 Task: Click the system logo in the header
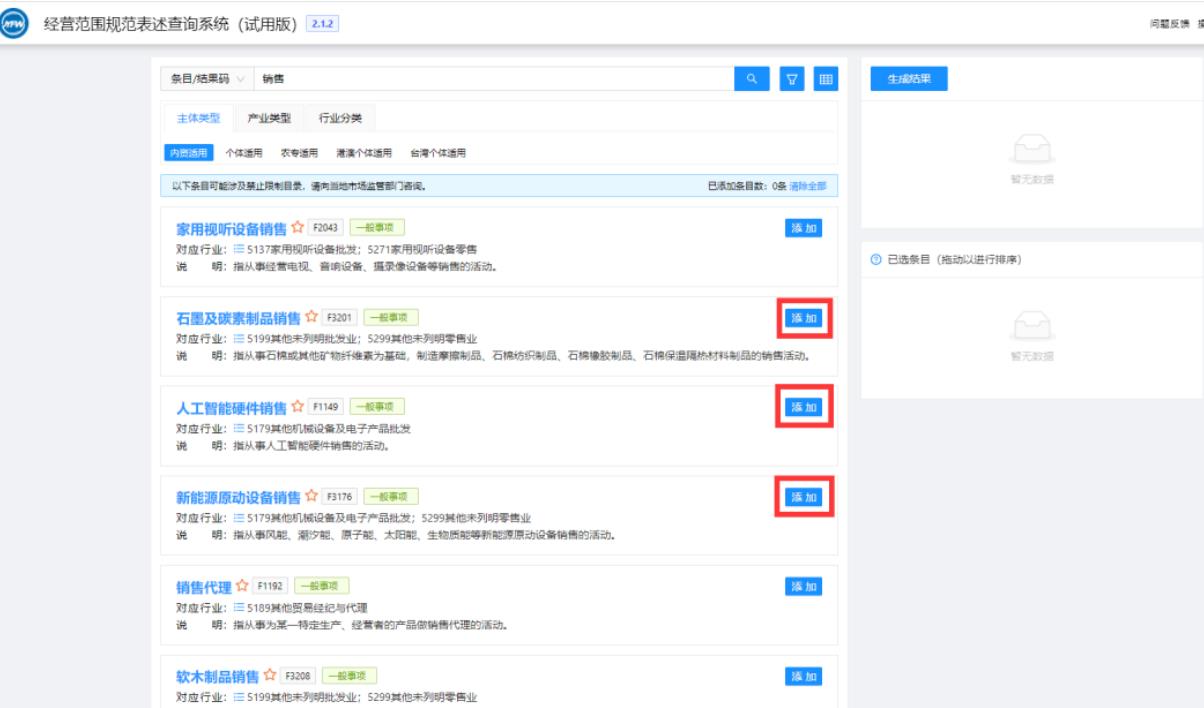coord(14,24)
